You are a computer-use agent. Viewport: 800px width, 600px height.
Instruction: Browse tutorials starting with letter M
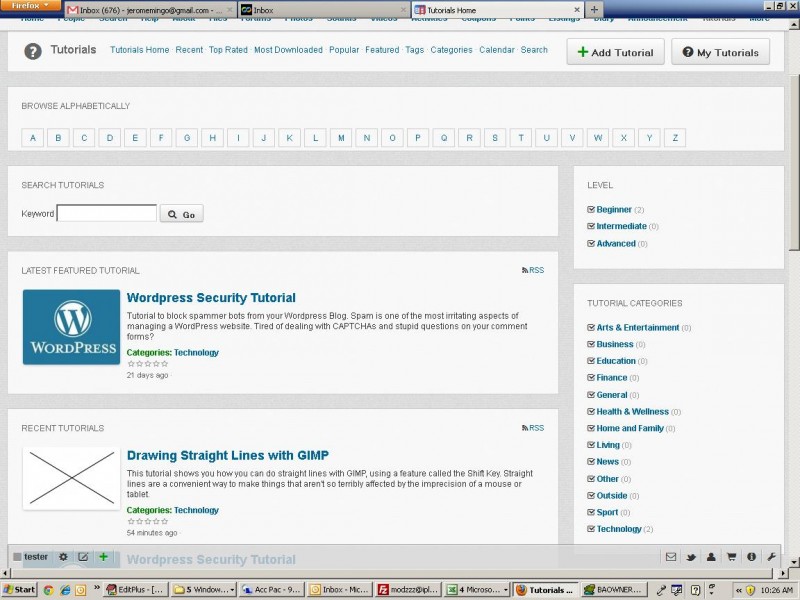[x=341, y=138]
